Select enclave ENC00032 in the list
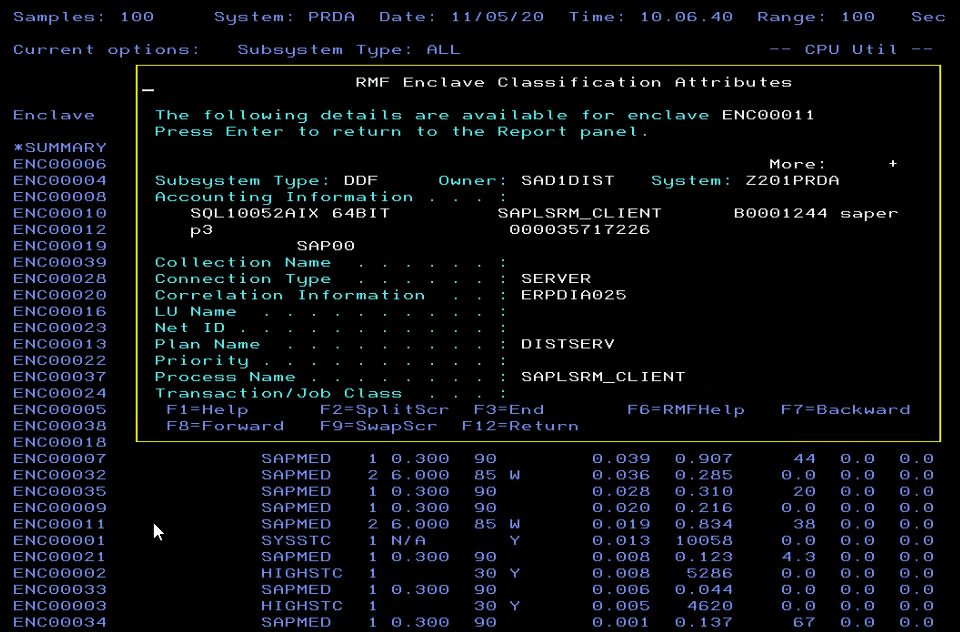This screenshot has height=632, width=960. pyautogui.click(x=59, y=475)
